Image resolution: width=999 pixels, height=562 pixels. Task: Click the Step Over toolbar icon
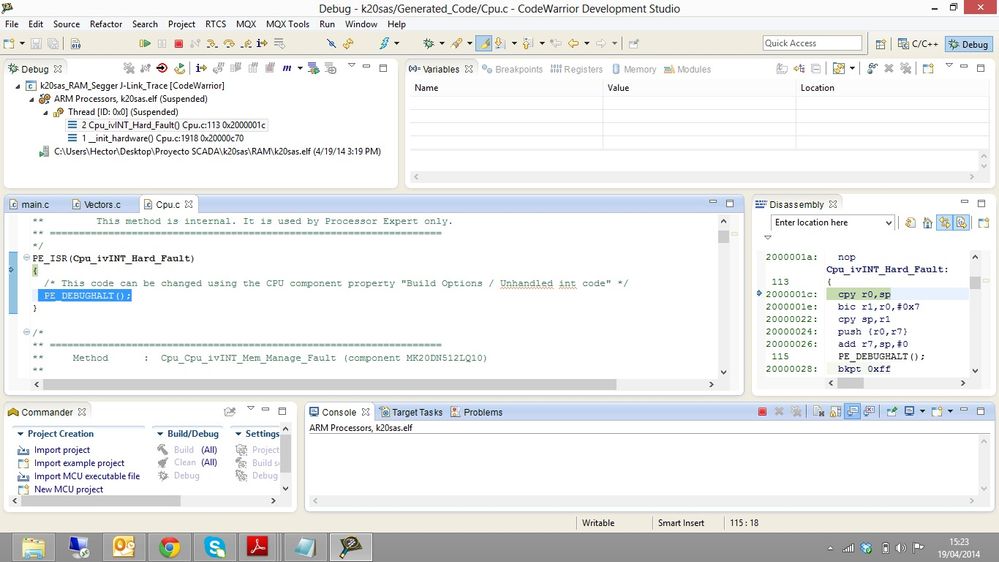pos(229,43)
